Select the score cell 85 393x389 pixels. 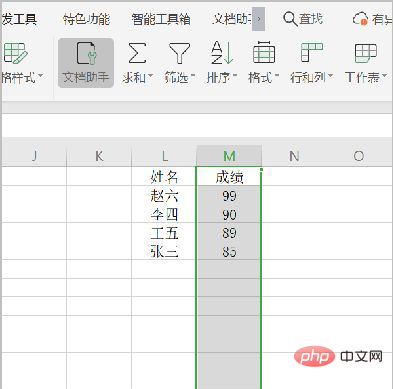click(229, 251)
